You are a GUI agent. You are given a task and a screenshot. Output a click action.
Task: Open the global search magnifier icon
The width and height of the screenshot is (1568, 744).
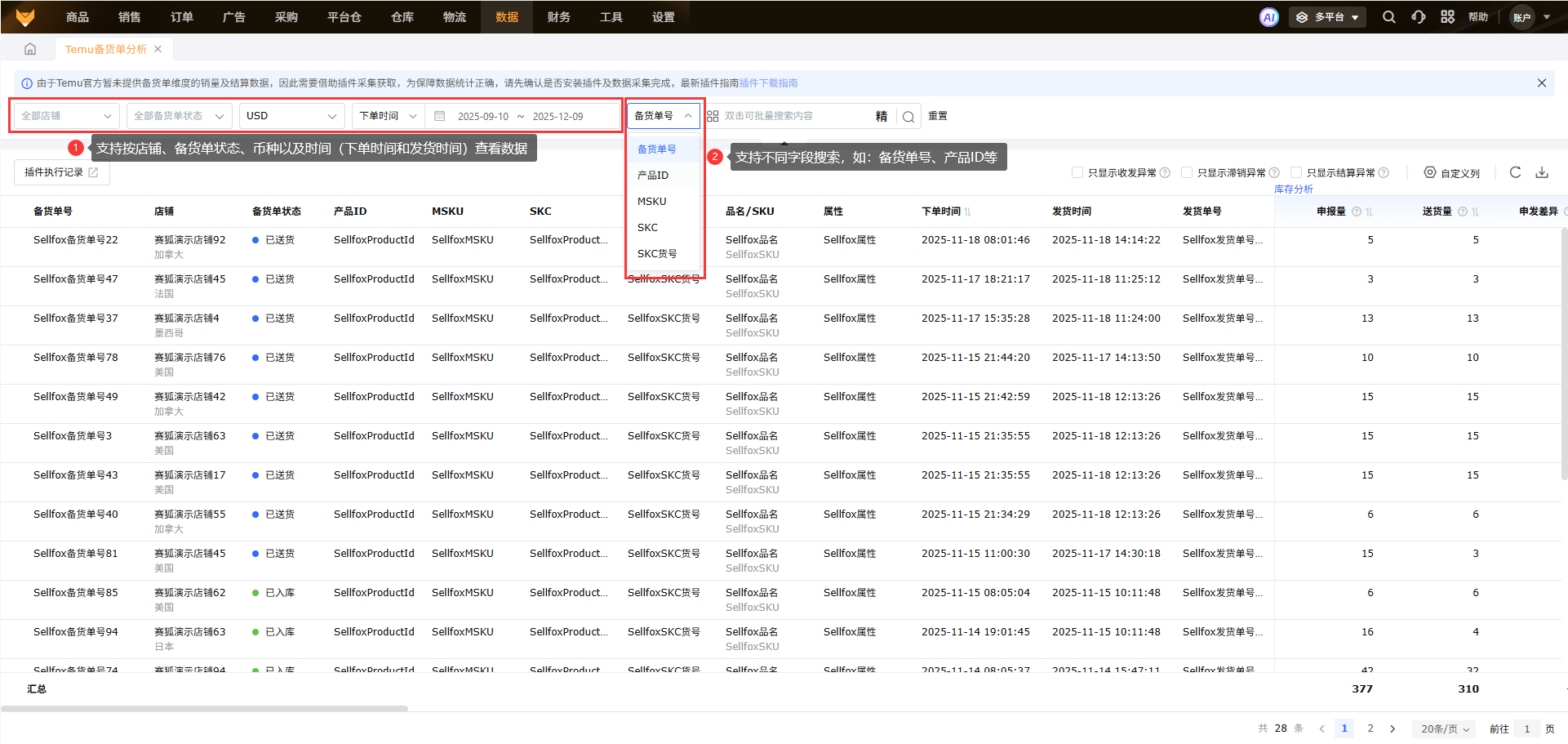pyautogui.click(x=1388, y=17)
